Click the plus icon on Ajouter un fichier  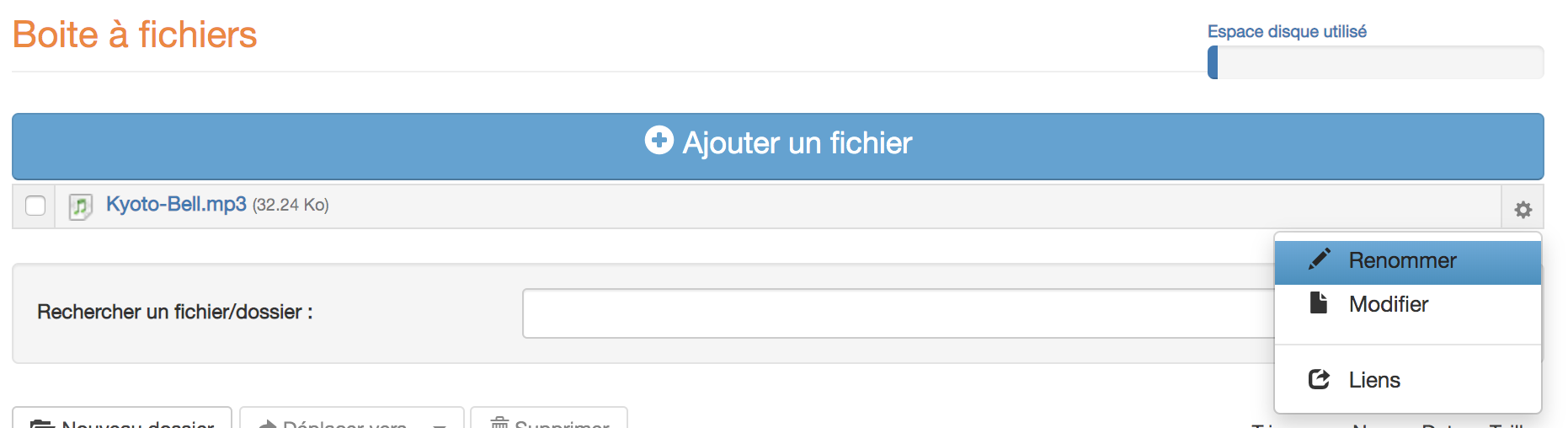click(659, 140)
